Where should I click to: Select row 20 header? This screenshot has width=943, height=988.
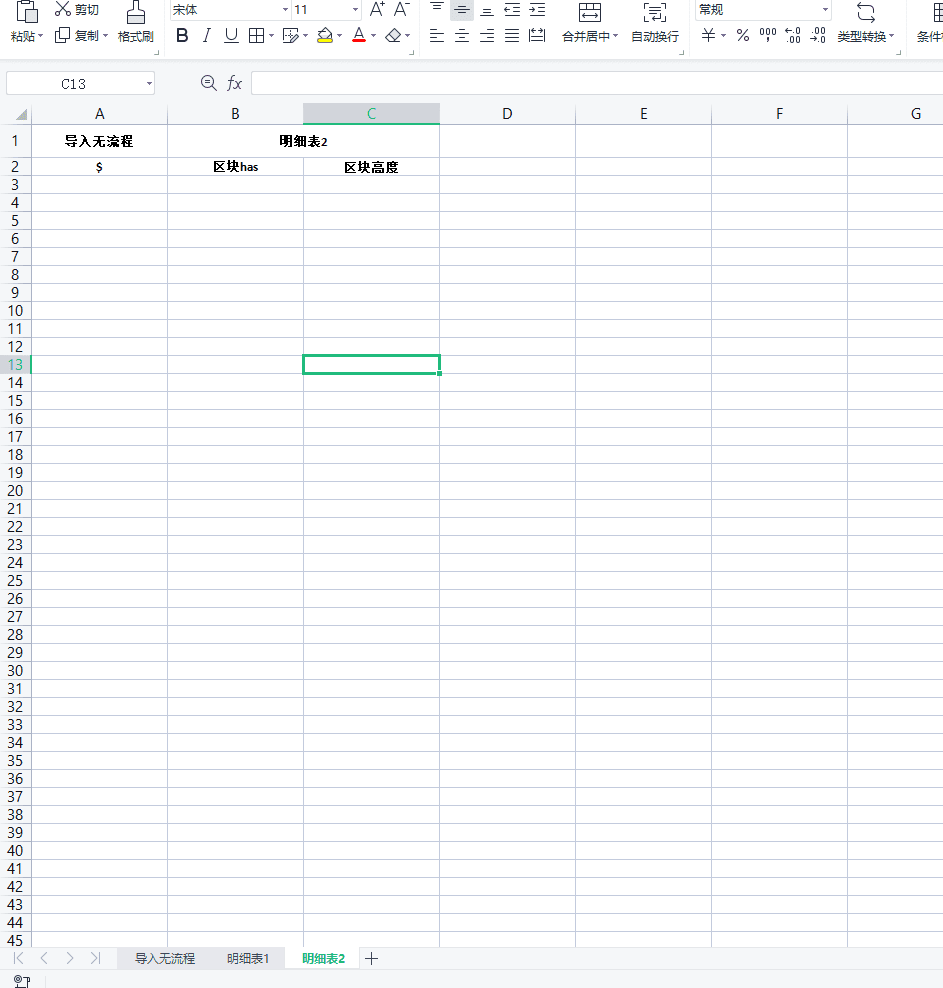(15, 491)
